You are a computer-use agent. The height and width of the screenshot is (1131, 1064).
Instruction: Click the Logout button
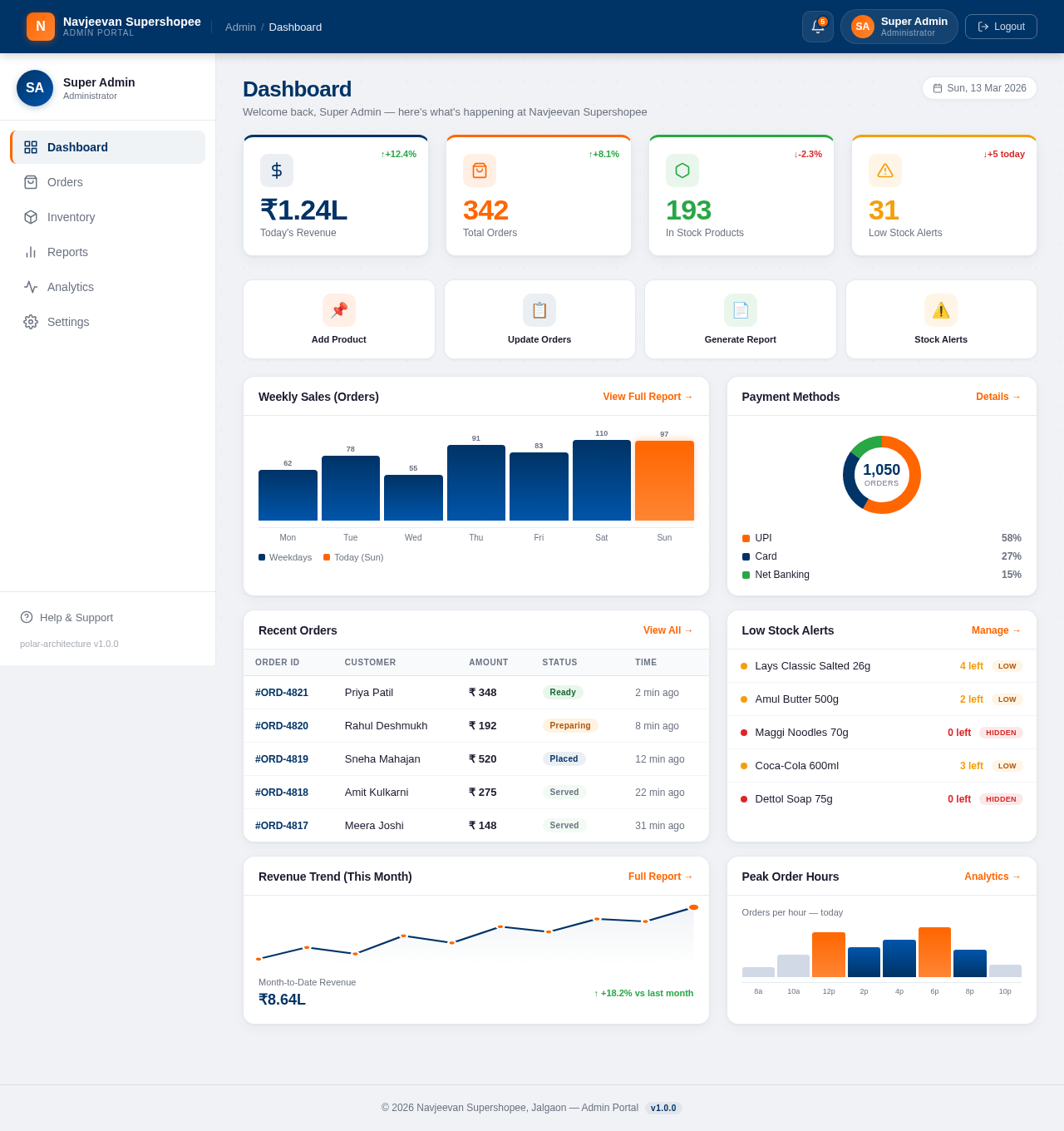coord(1001,27)
